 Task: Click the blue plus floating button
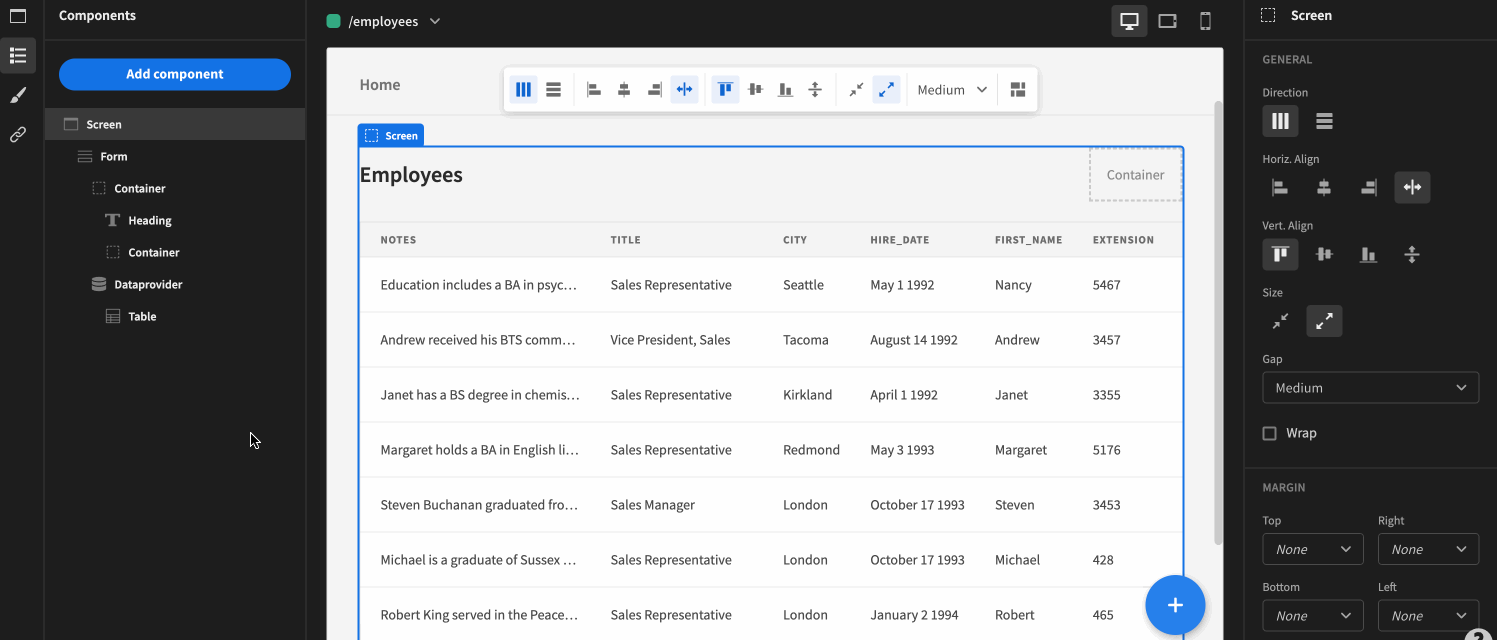pos(1175,605)
